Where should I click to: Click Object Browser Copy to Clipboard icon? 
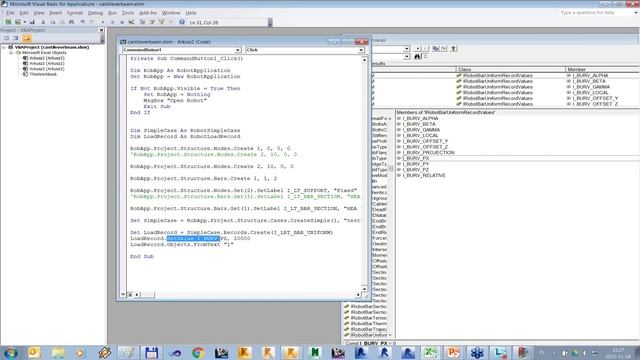pyautogui.click(x=436, y=49)
